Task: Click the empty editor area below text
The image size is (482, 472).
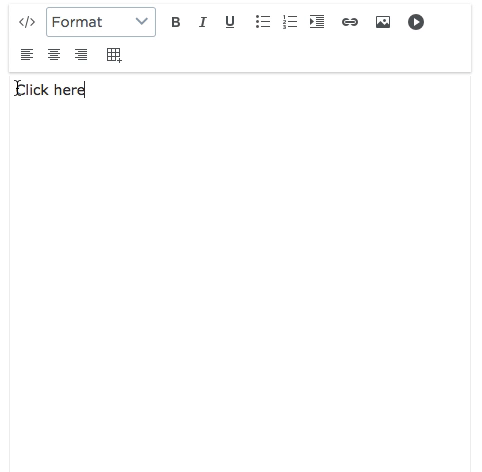Action: tap(240, 283)
